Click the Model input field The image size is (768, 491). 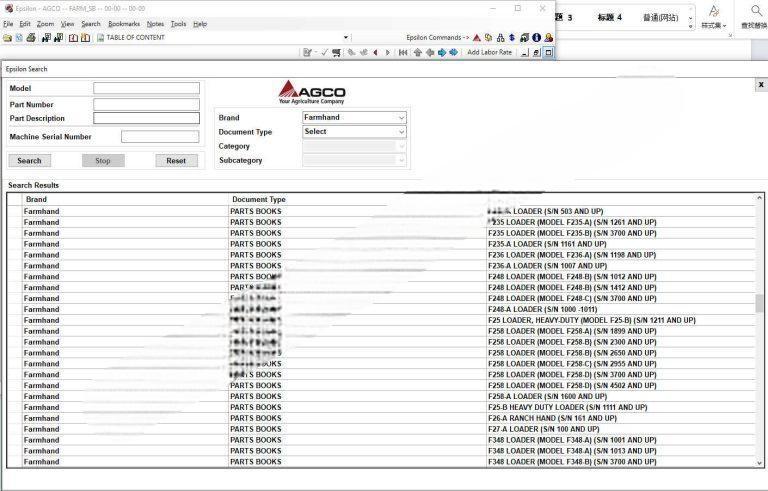(x=146, y=88)
